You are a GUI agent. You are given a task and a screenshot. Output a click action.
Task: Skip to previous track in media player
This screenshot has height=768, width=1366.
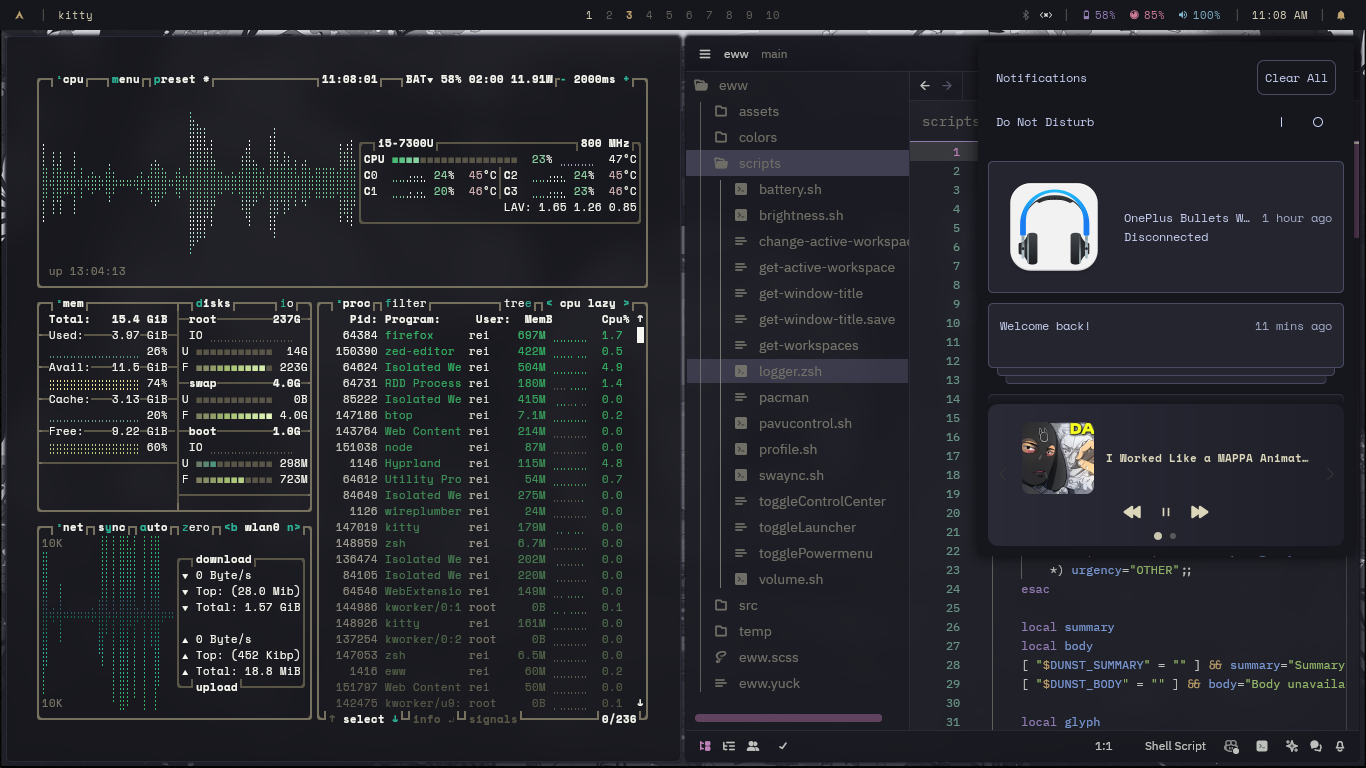(x=1132, y=512)
